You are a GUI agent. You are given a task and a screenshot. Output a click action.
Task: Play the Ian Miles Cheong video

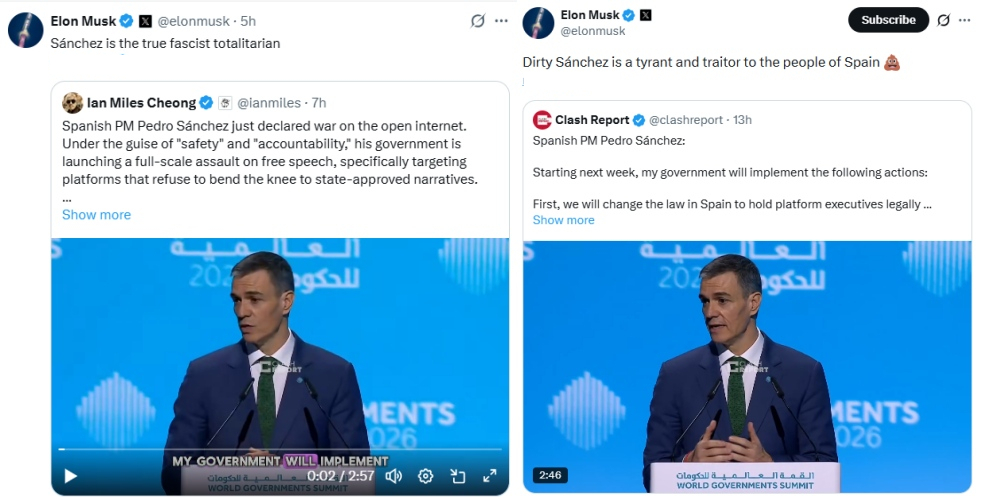click(70, 476)
